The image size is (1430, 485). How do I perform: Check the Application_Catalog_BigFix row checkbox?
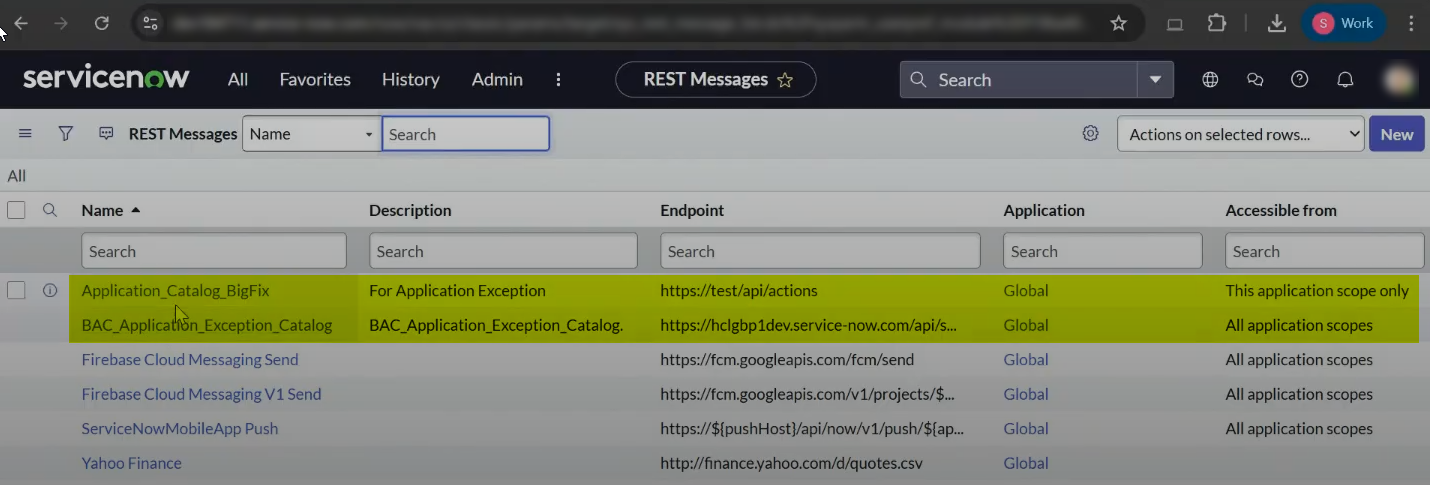pos(16,291)
